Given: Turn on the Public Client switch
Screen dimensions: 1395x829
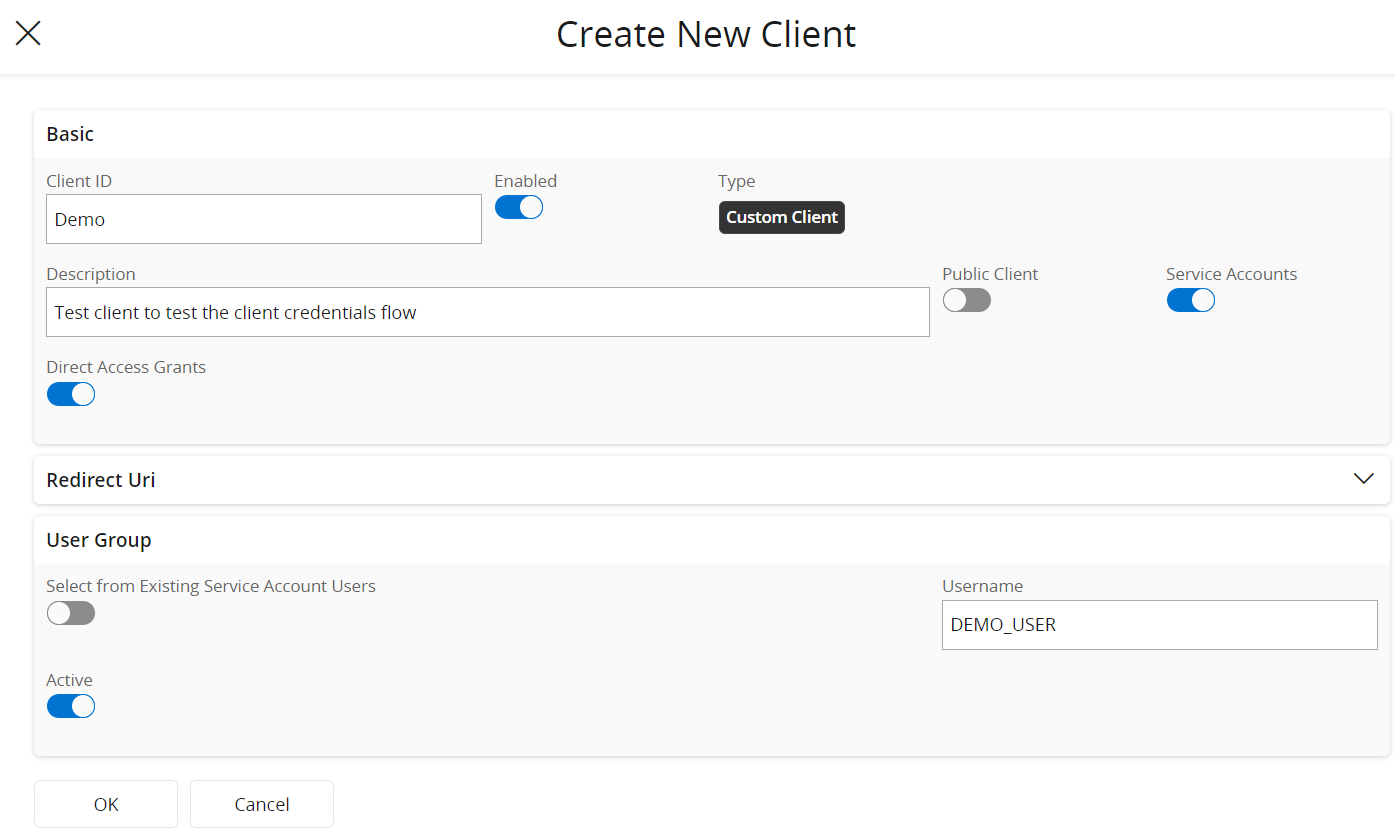Looking at the screenshot, I should tap(966, 300).
